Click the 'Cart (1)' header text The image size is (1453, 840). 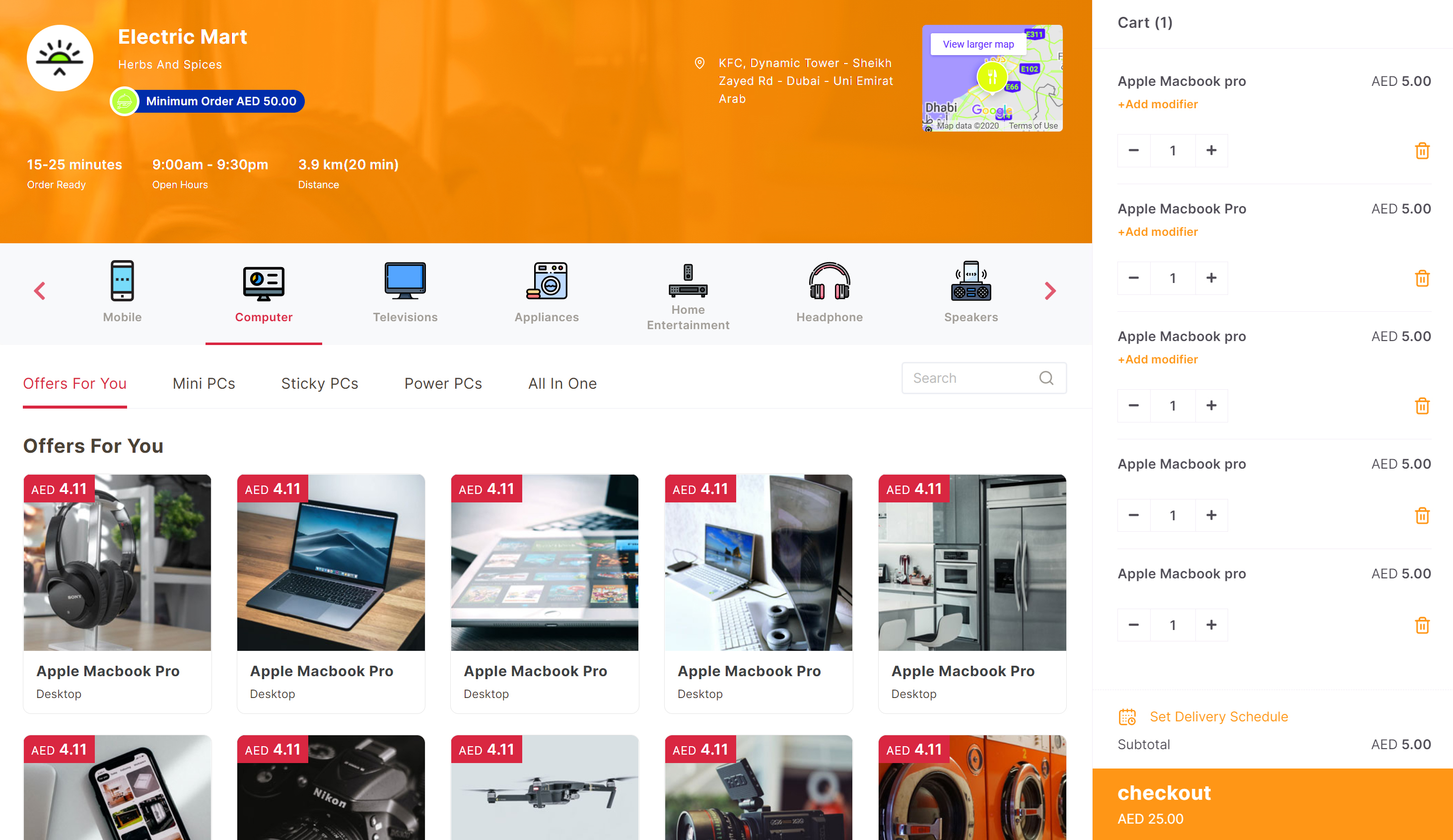tap(1145, 22)
